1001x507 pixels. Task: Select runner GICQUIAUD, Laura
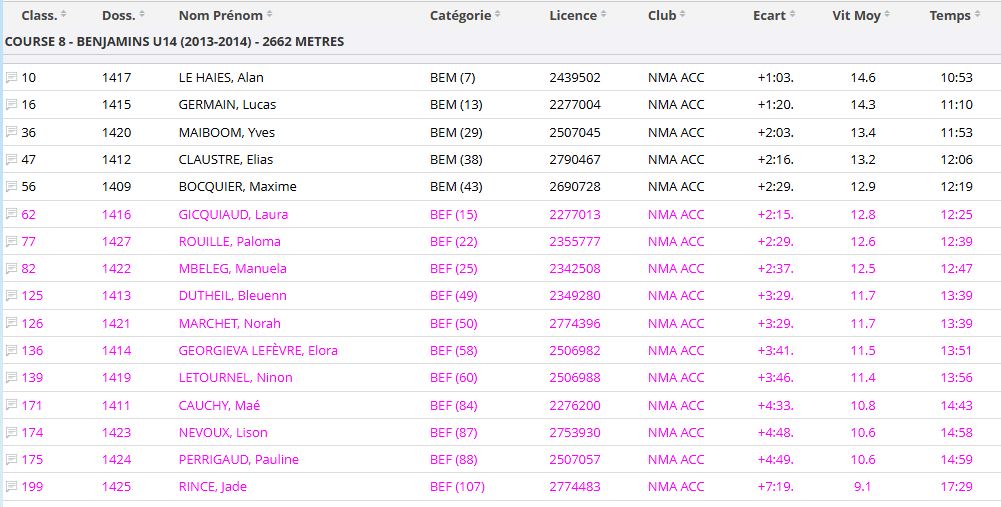tap(233, 214)
